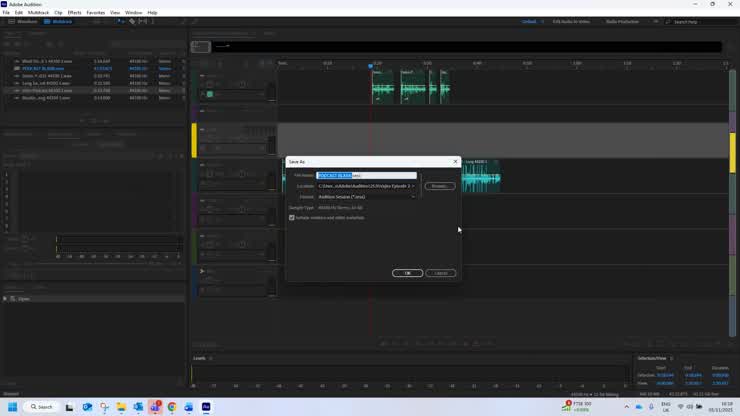Click the blue playhead marker on timeline ruler
This screenshot has height=416, width=740.
(370, 66)
